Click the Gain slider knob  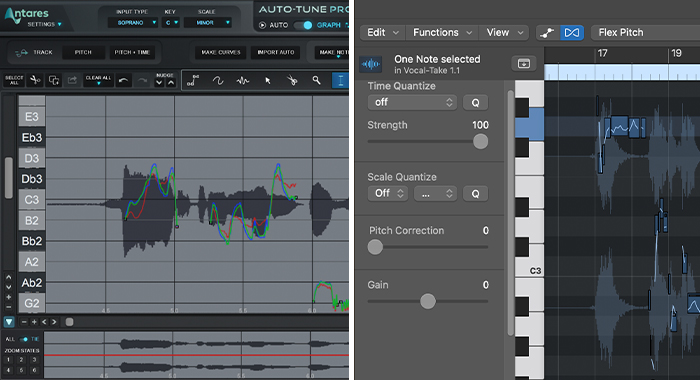pos(428,301)
